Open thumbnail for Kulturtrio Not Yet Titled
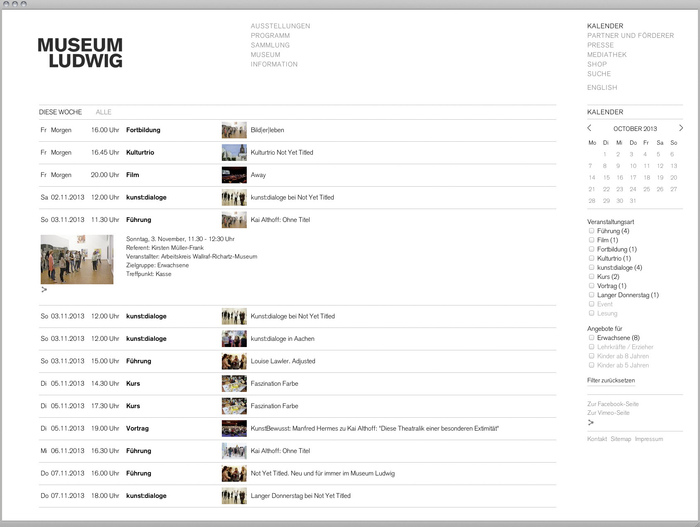 click(x=234, y=152)
